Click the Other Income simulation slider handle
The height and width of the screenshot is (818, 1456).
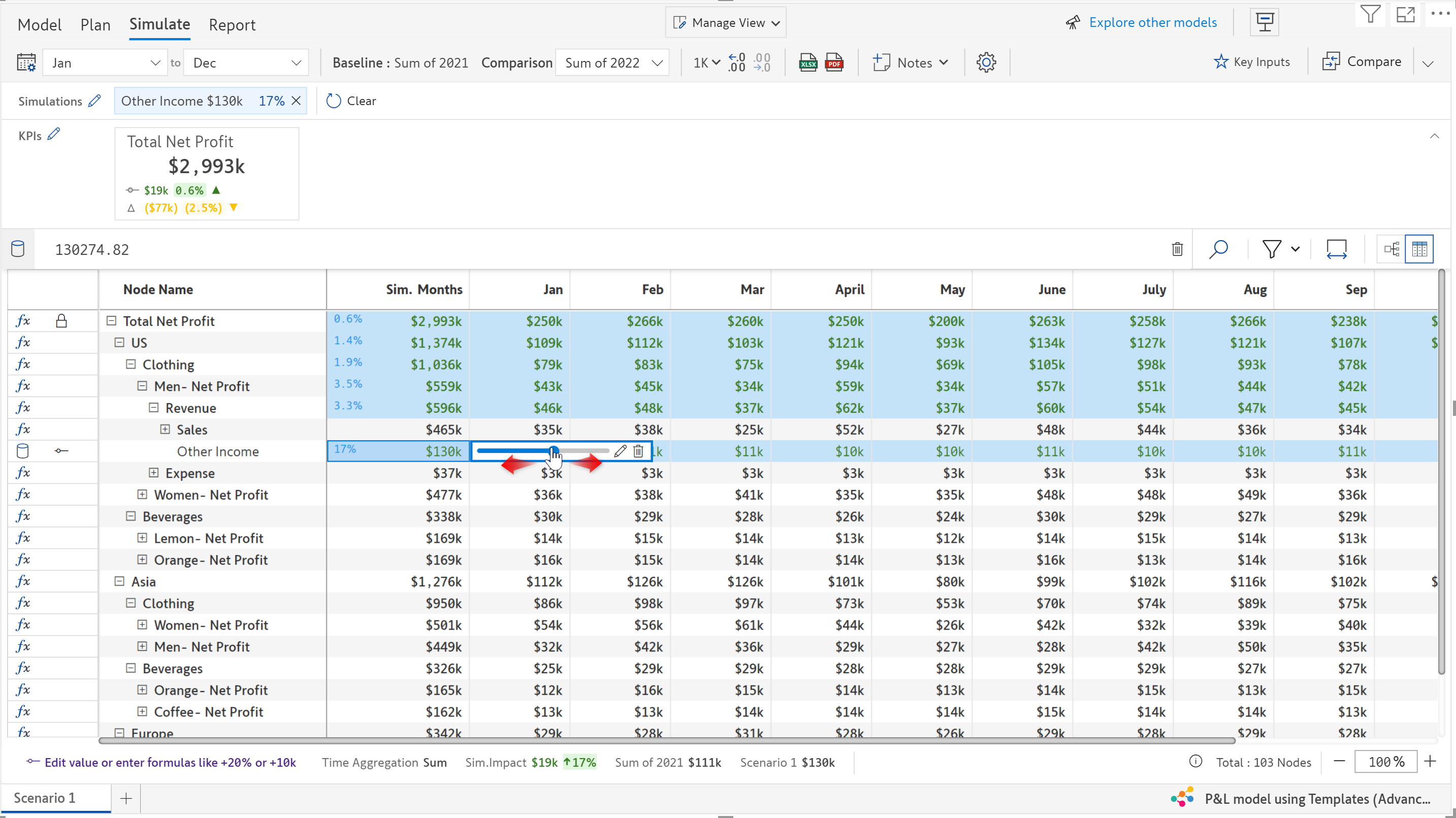point(554,450)
